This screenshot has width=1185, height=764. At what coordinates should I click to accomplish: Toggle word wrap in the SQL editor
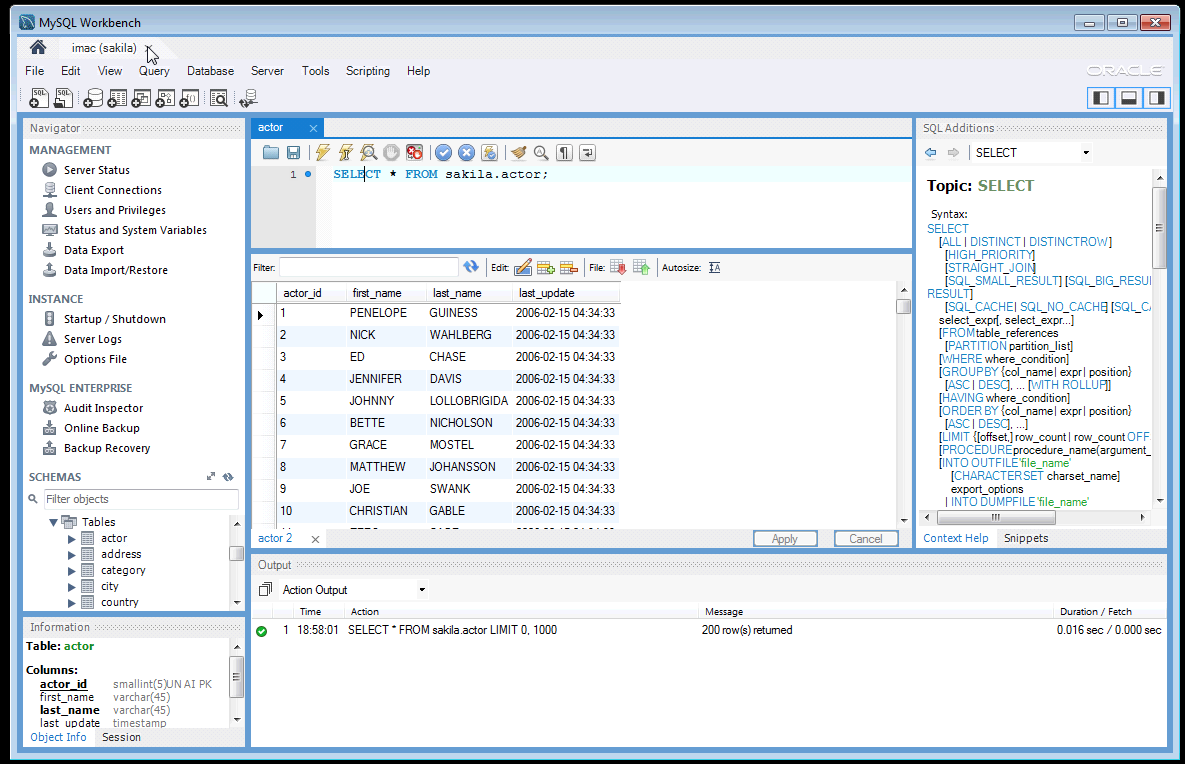click(588, 153)
